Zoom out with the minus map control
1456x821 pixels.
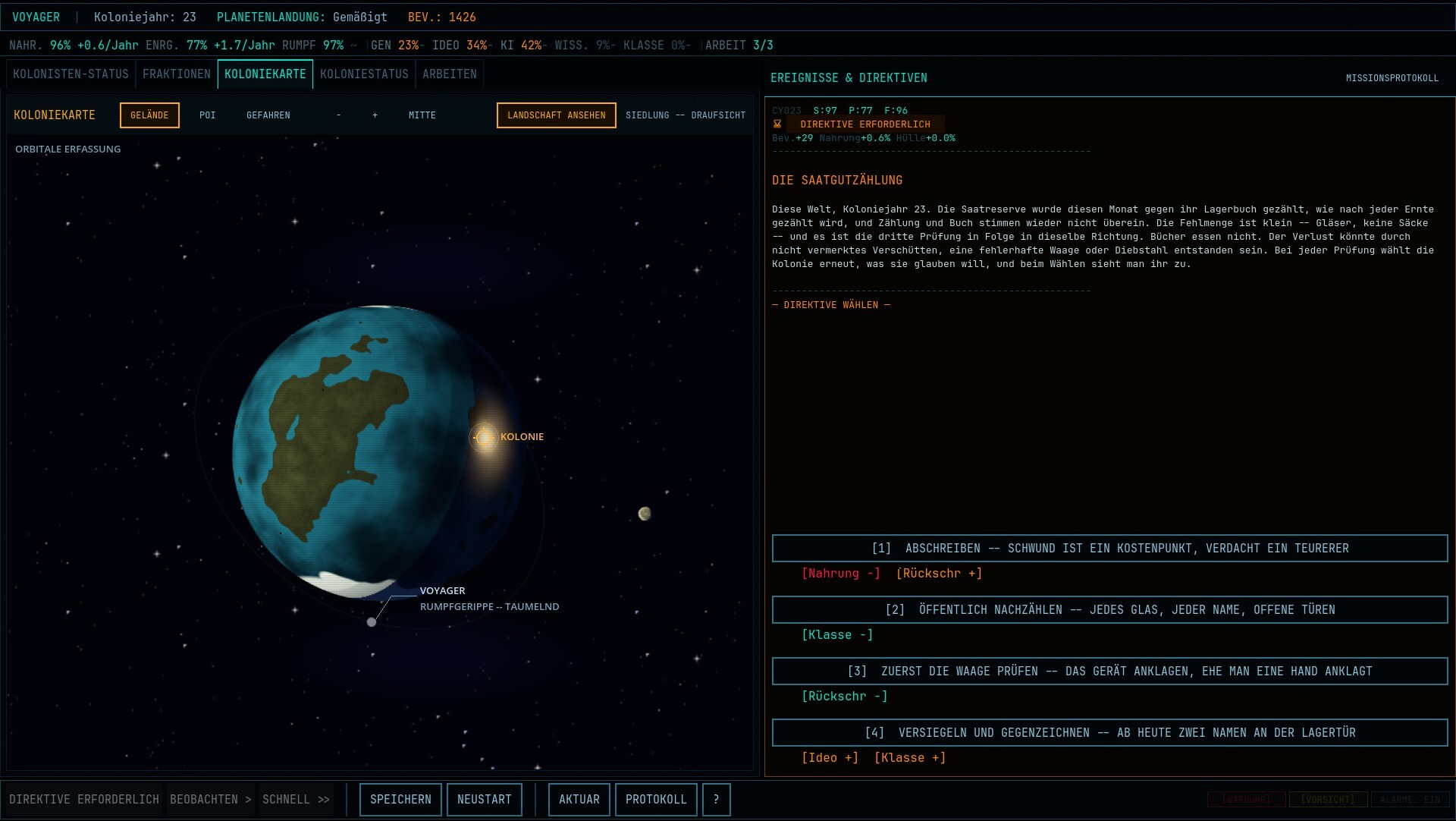point(338,115)
